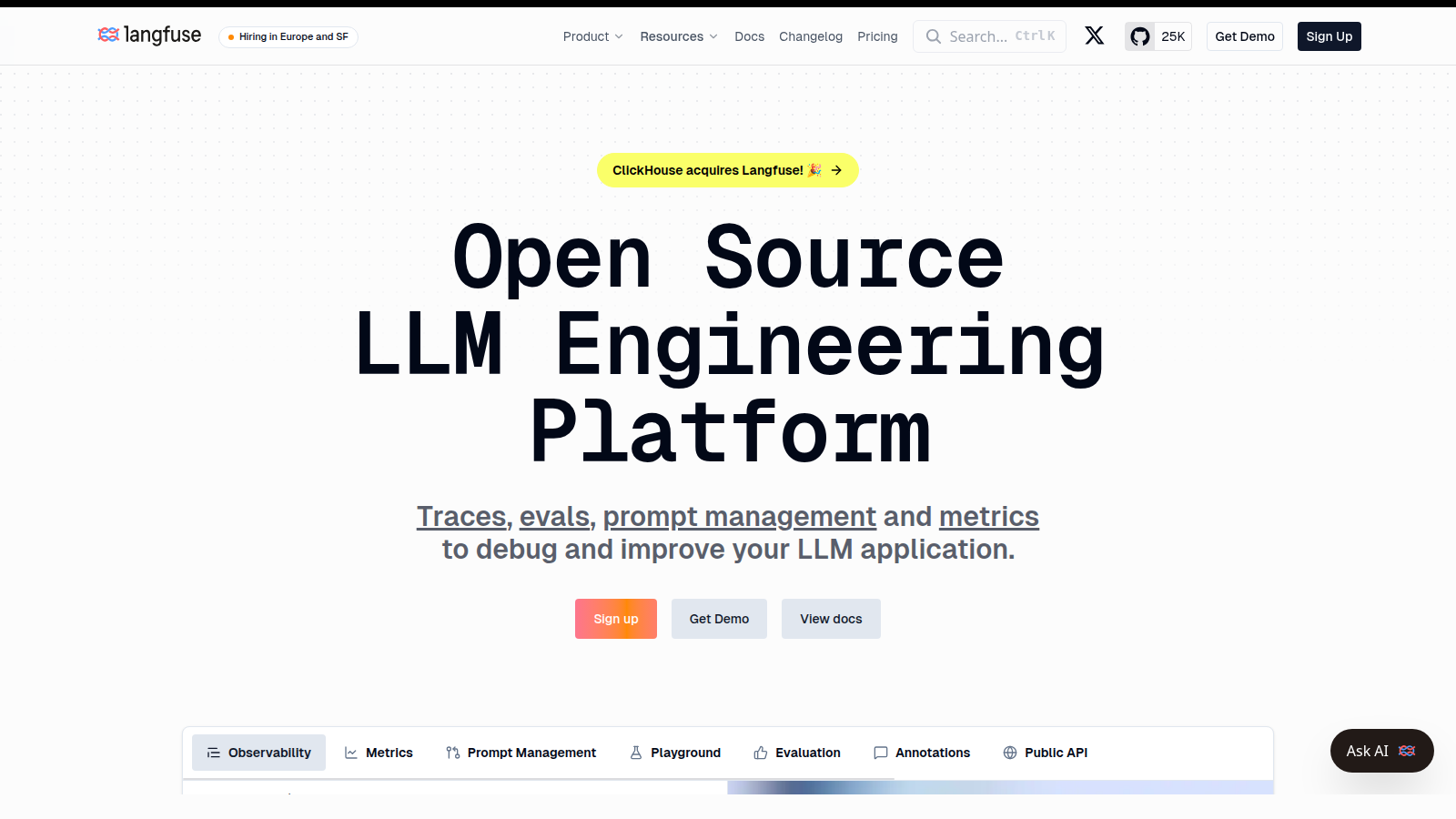The height and width of the screenshot is (819, 1456).
Task: Click the Public API globe icon
Action: click(x=1010, y=753)
